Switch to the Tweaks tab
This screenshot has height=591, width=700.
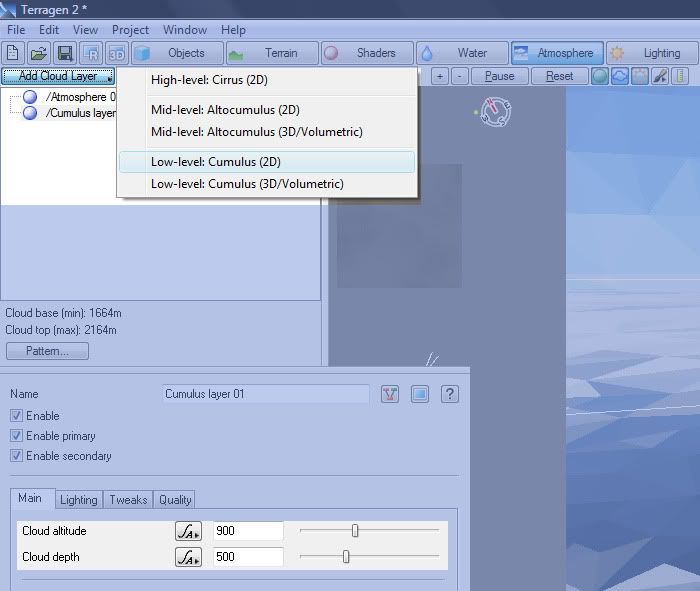128,500
